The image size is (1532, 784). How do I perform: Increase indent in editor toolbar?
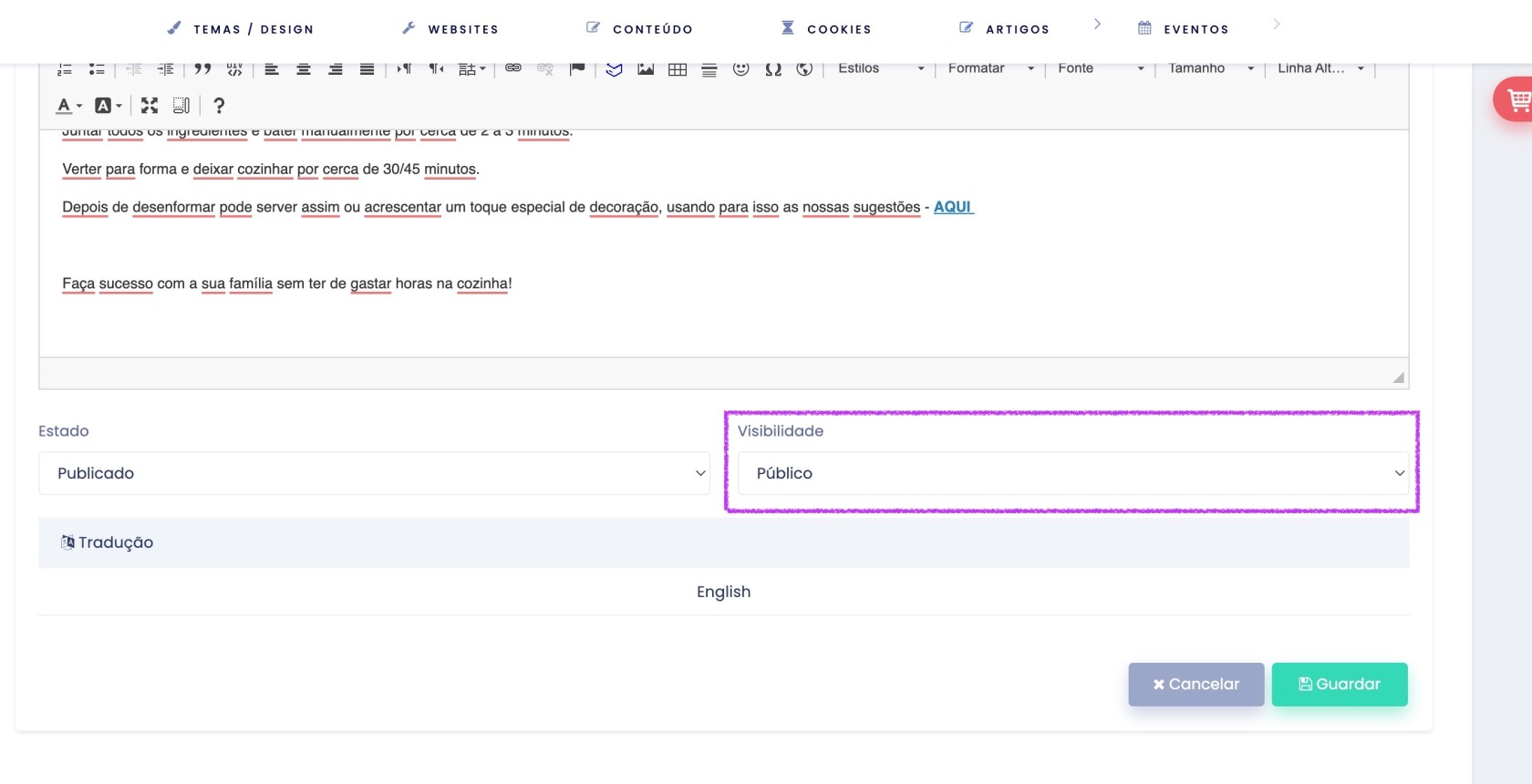(x=165, y=69)
